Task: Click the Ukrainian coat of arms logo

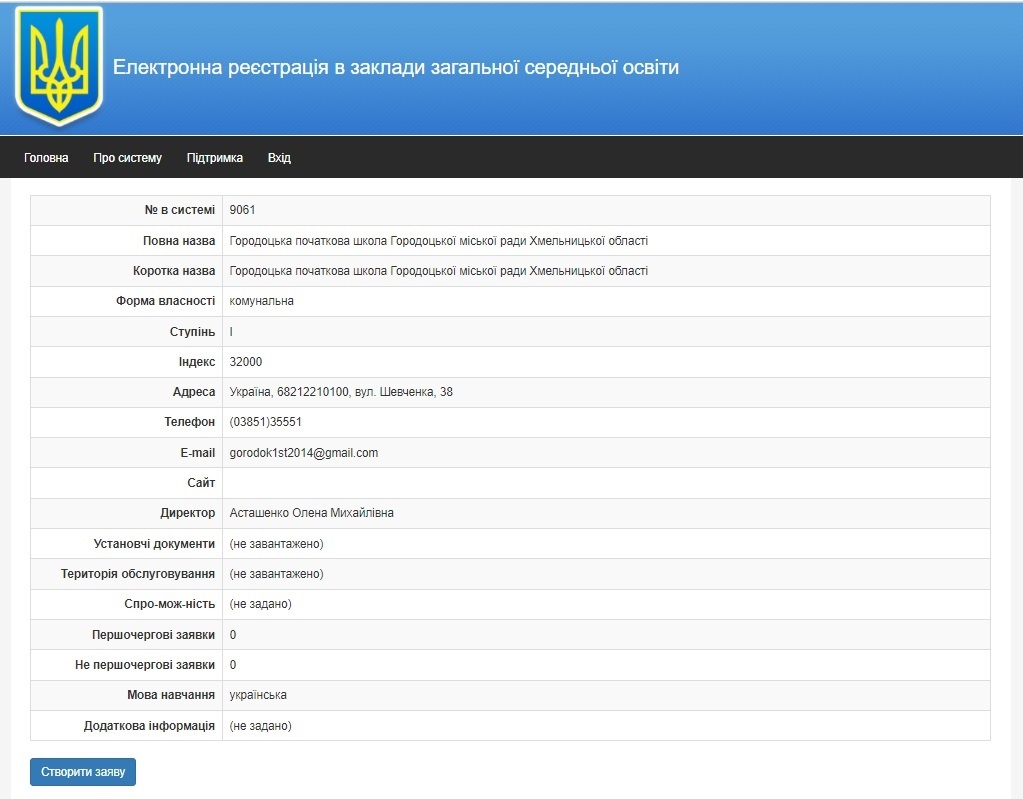Action: pyautogui.click(x=59, y=66)
